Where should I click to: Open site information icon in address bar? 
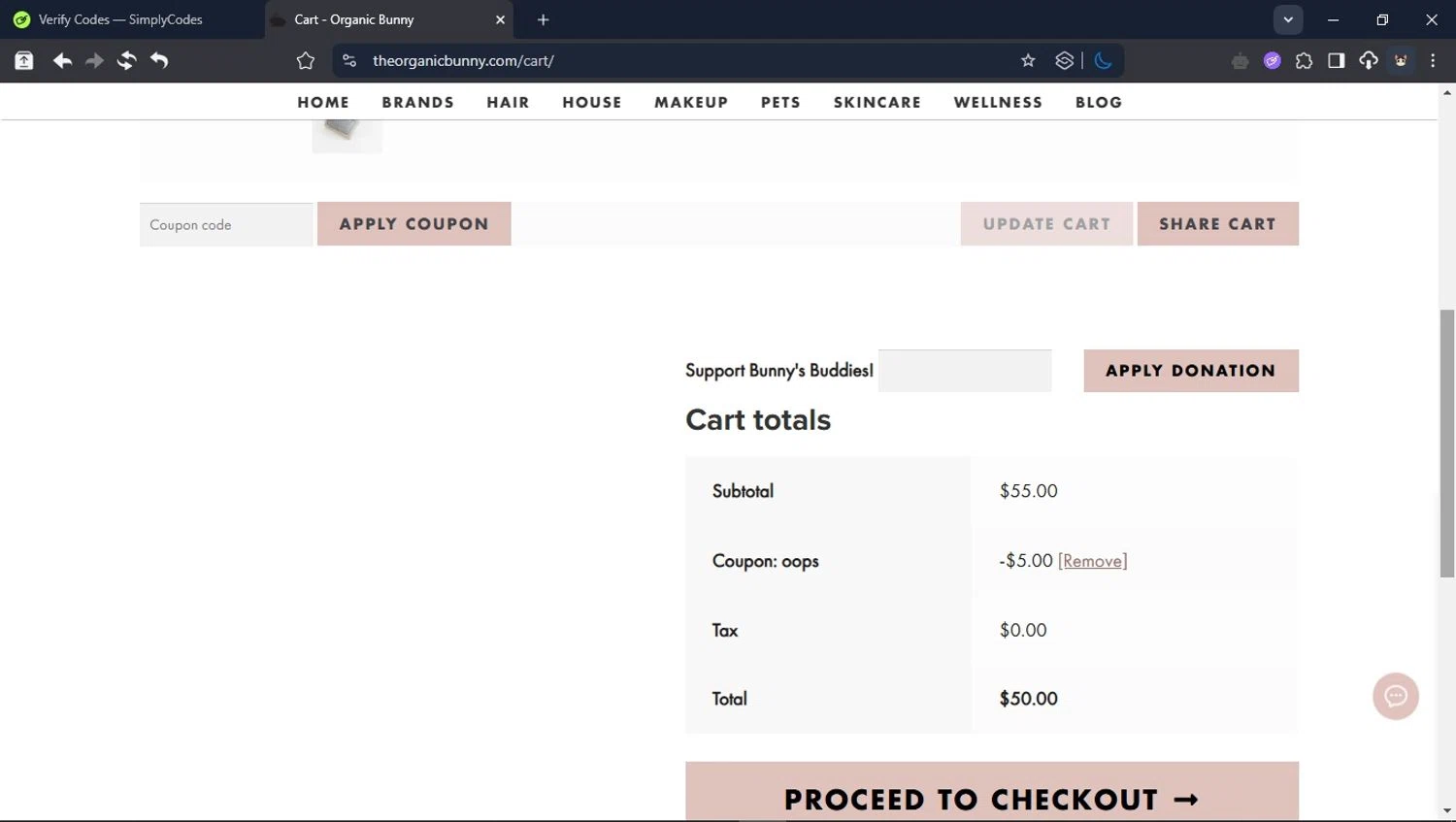[x=349, y=61]
